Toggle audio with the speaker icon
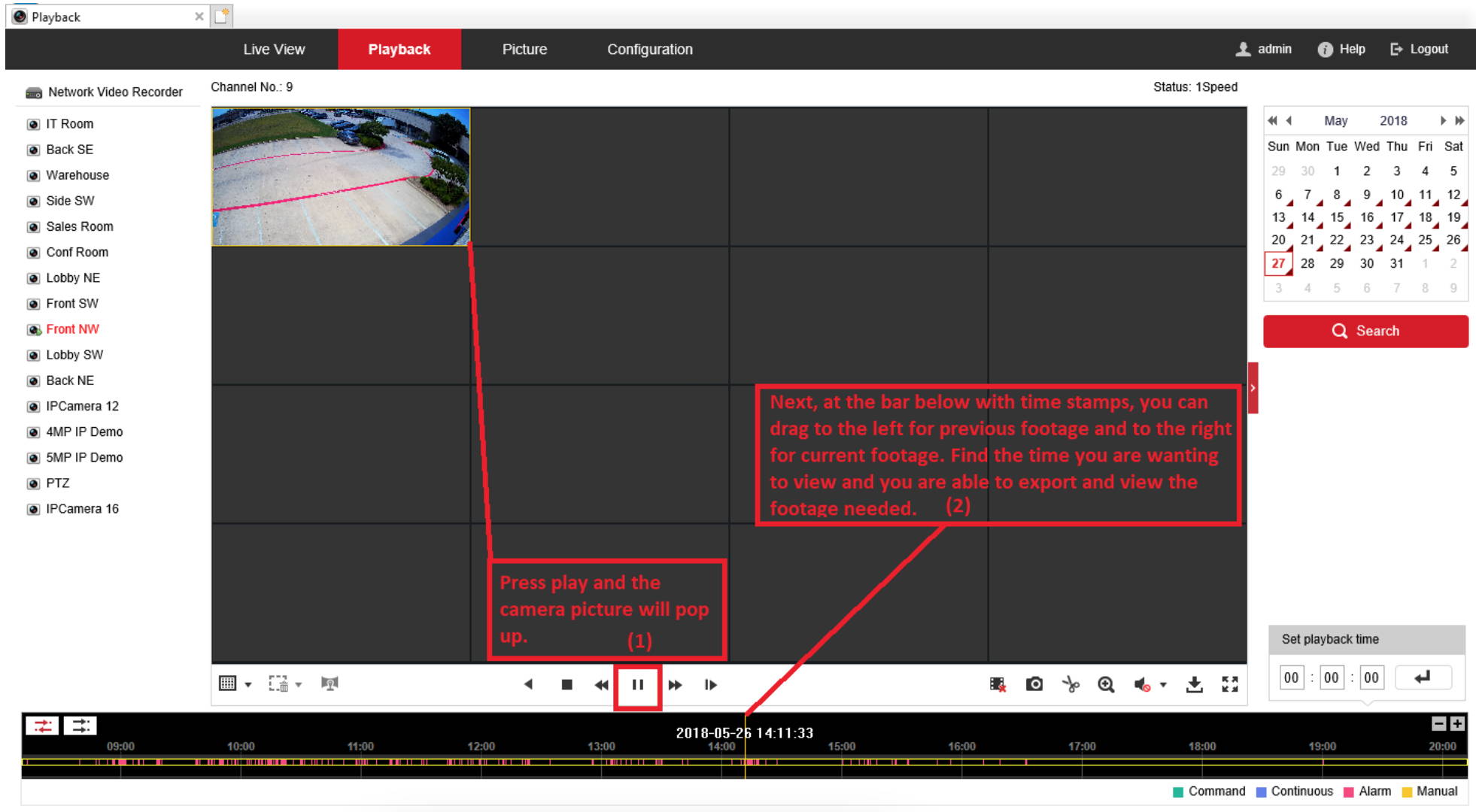This screenshot has height=812, width=1476. 1142,684
